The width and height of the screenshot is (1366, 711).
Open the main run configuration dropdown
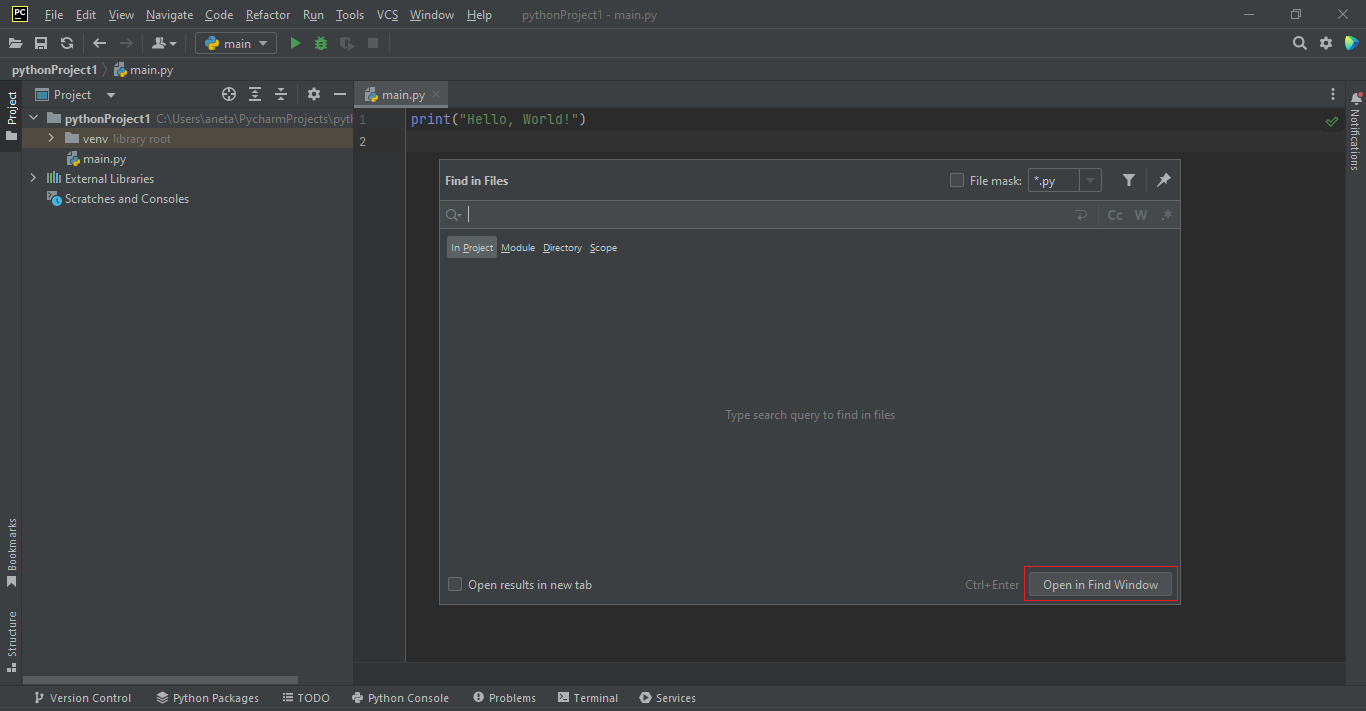[x=235, y=43]
